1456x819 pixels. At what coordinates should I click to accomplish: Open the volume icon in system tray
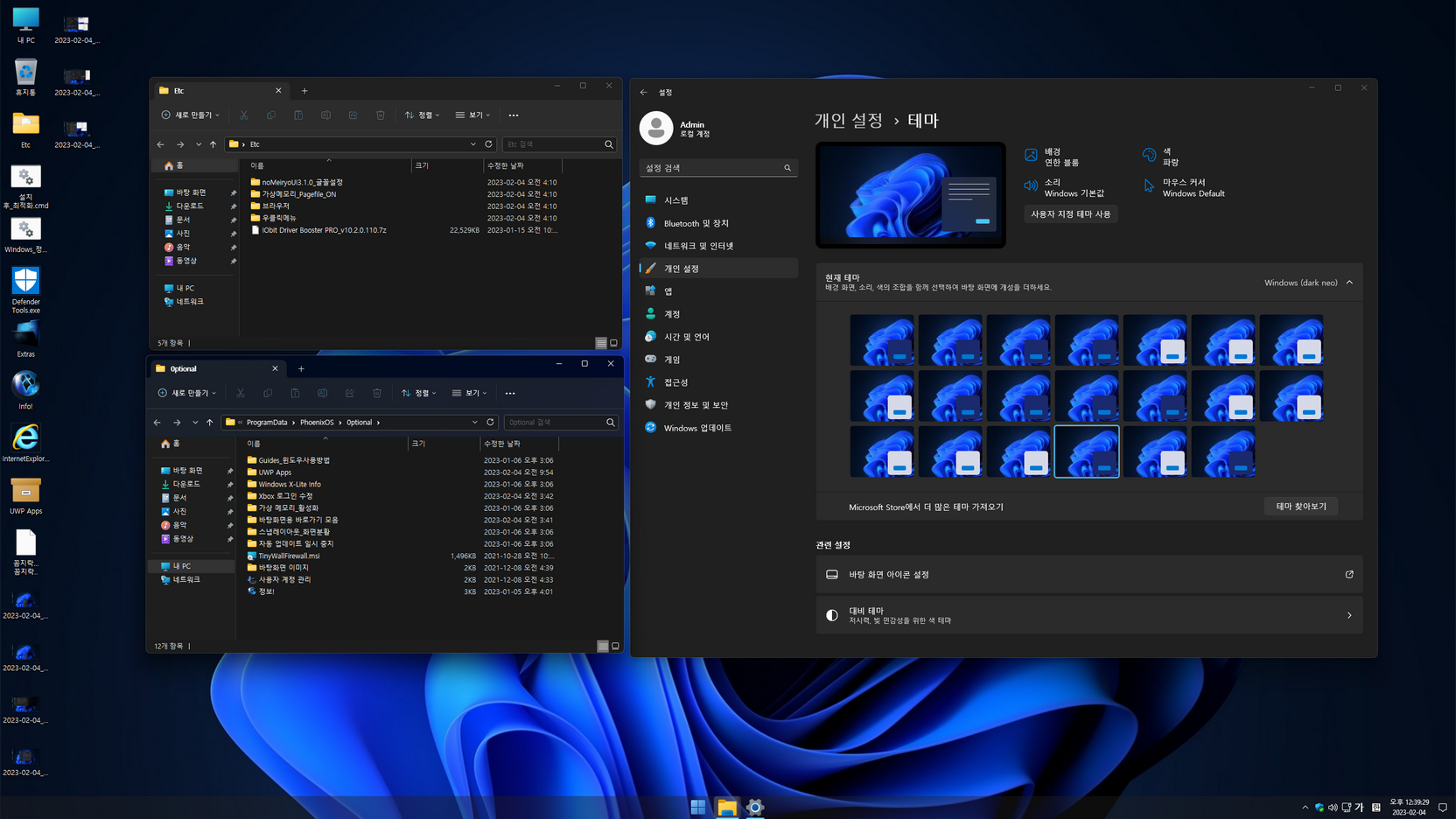tap(1333, 808)
